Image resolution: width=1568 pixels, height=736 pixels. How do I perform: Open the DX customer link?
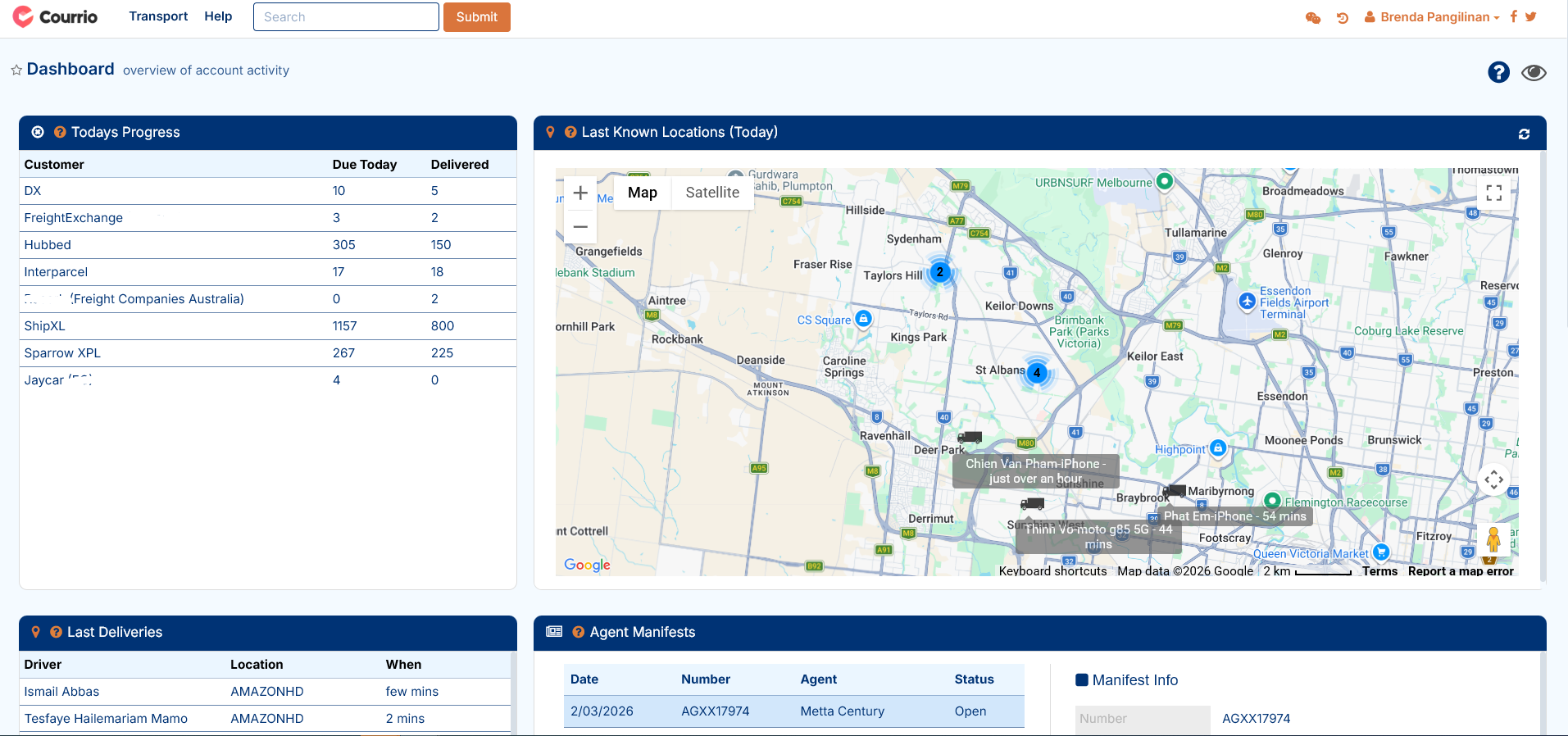tap(33, 191)
